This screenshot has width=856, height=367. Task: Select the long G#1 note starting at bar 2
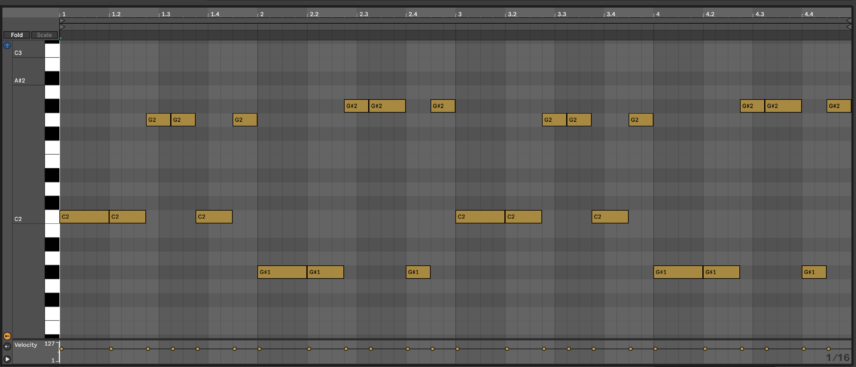point(282,272)
